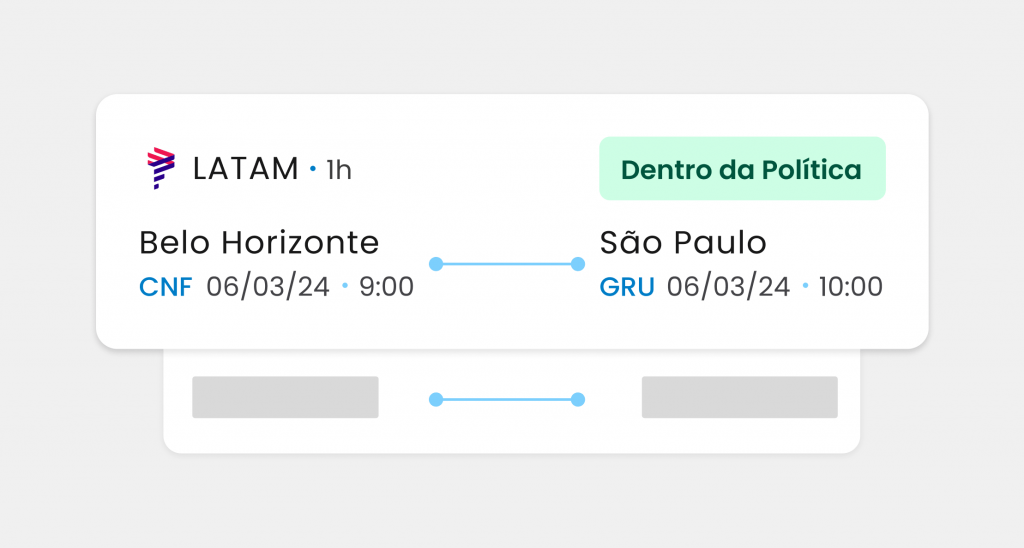
Task: Click the Dentro da Política badge
Action: (742, 169)
